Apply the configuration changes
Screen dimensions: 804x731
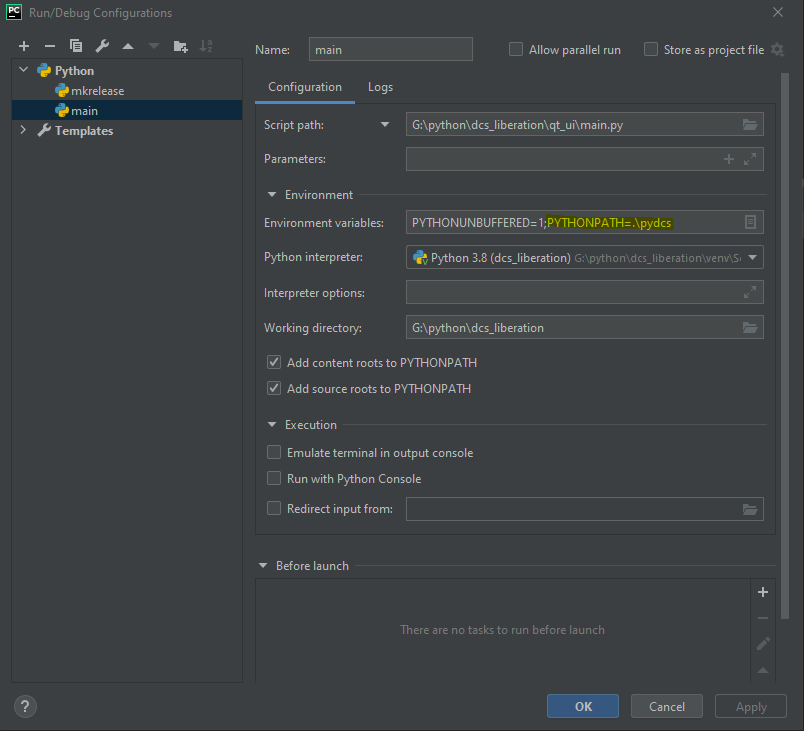tap(750, 706)
